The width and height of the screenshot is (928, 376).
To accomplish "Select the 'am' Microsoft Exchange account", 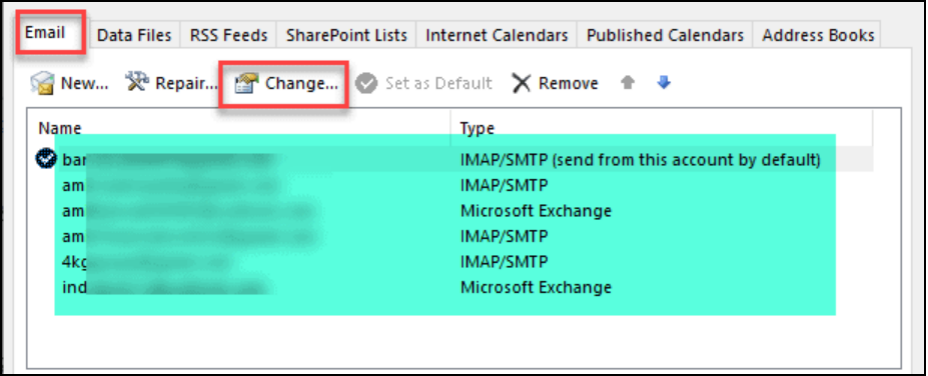I will (x=453, y=210).
